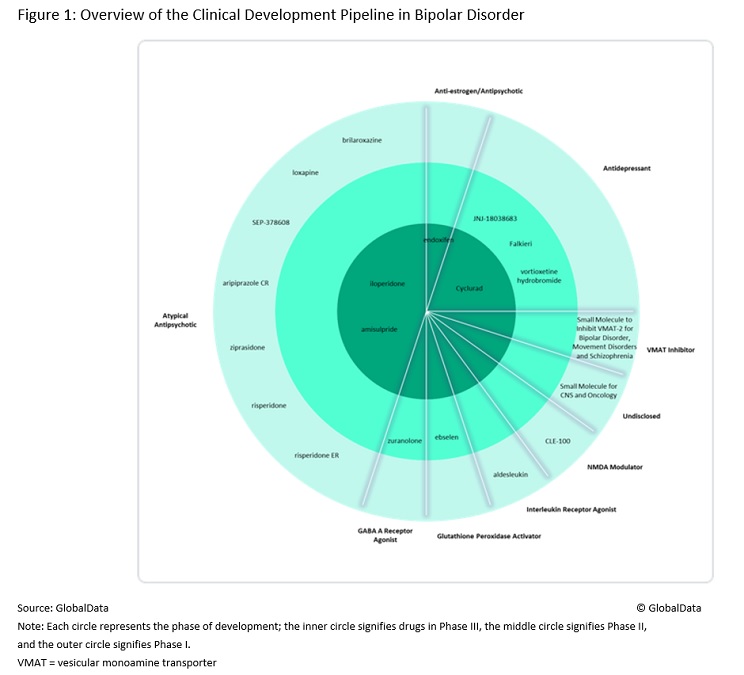This screenshot has height=675, width=744.
Task: Select amisulpride in the Phase III circle
Action: tap(379, 328)
